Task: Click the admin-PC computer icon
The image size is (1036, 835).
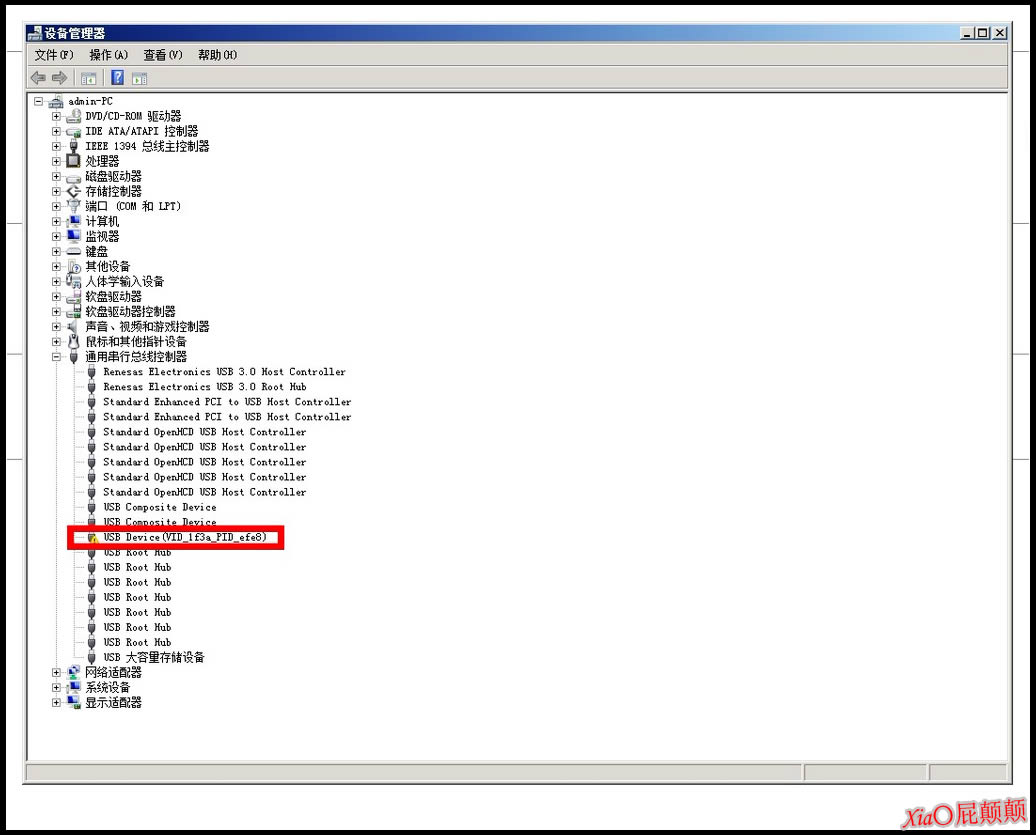Action: click(56, 101)
